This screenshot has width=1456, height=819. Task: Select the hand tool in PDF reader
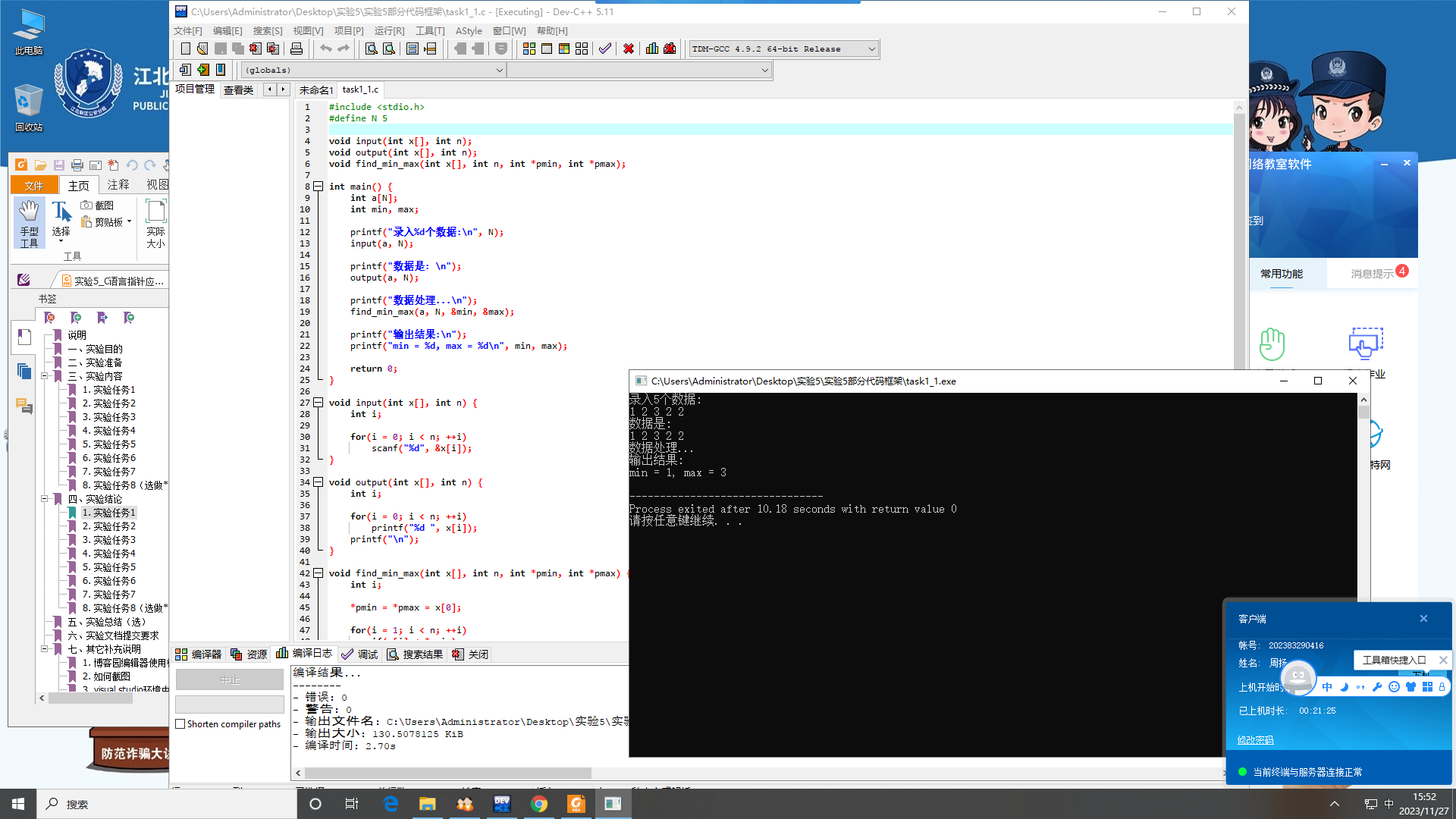[x=29, y=222]
